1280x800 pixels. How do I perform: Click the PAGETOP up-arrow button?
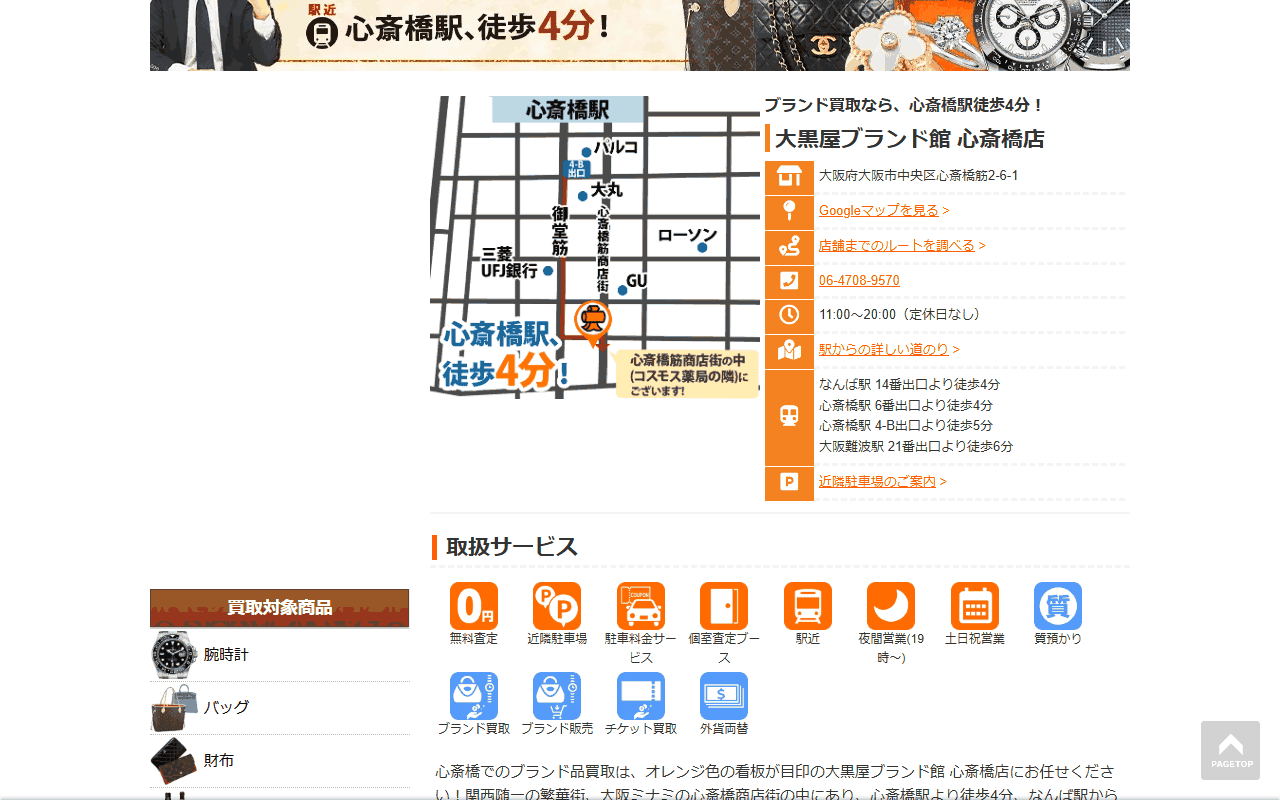point(1231,750)
